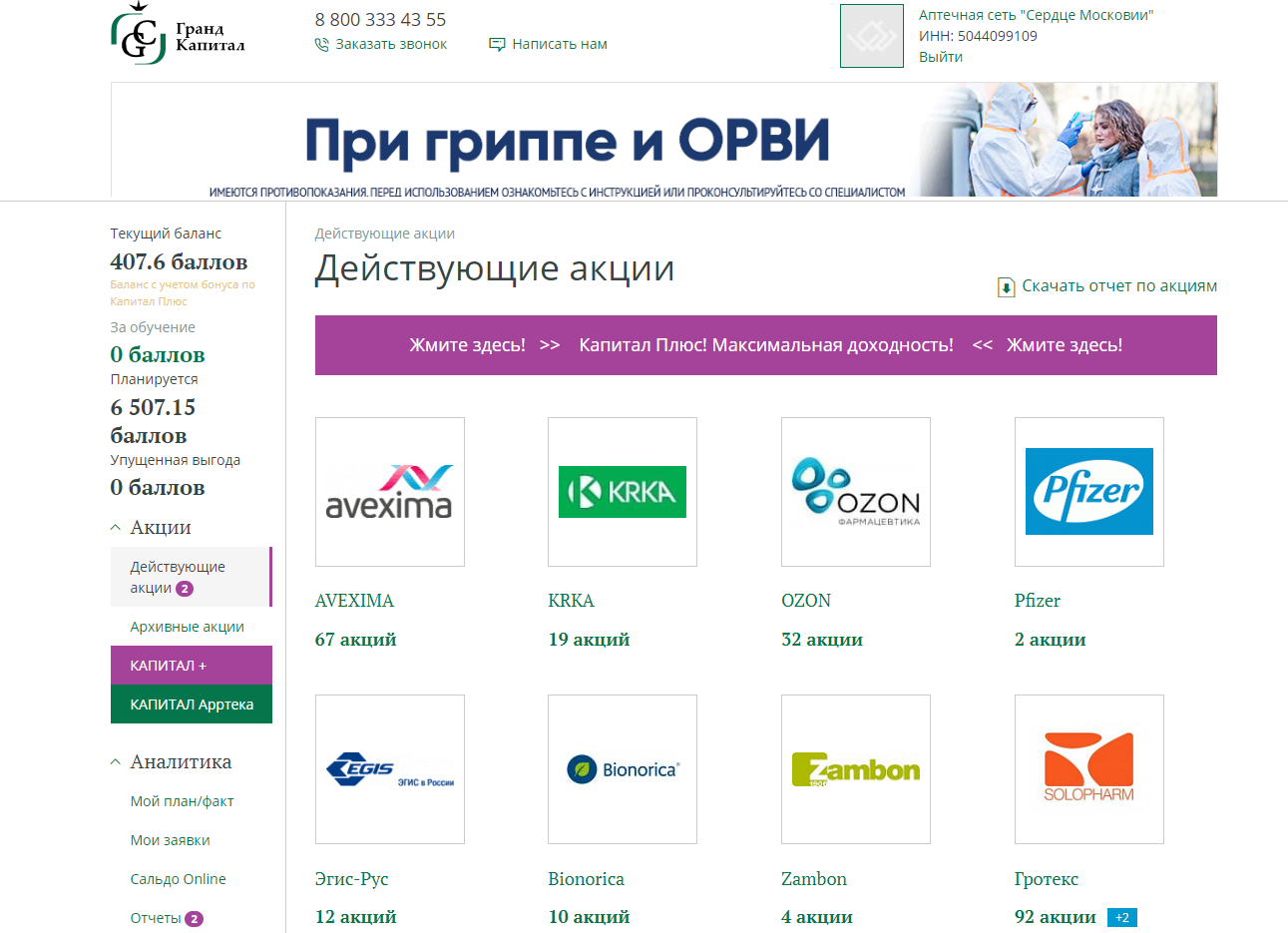Collapse the Акции sidebar section

click(x=151, y=528)
